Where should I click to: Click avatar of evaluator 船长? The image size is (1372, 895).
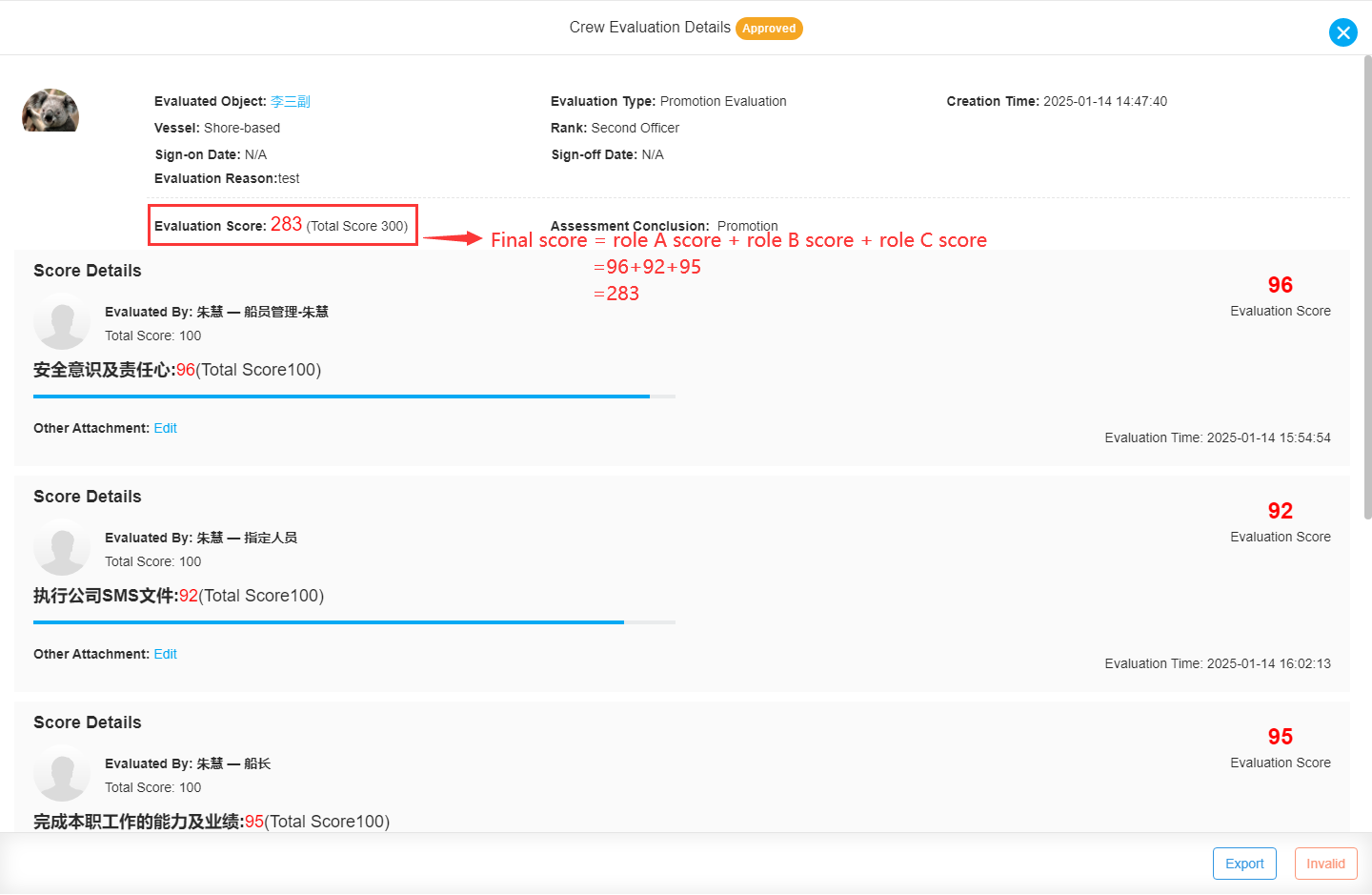62,773
